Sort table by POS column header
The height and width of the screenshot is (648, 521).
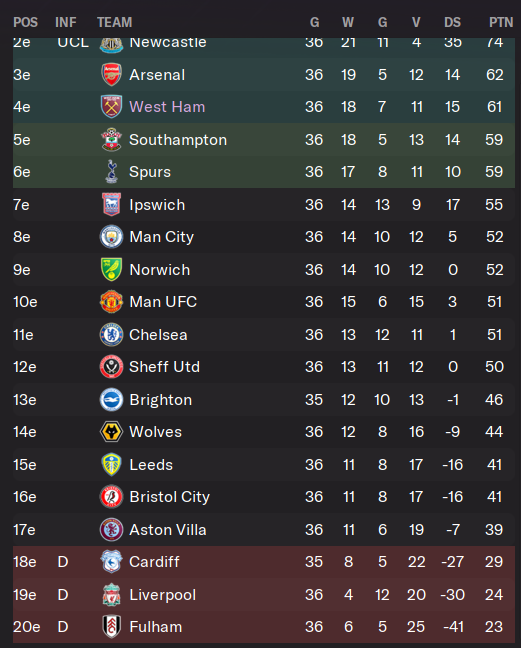[25, 22]
